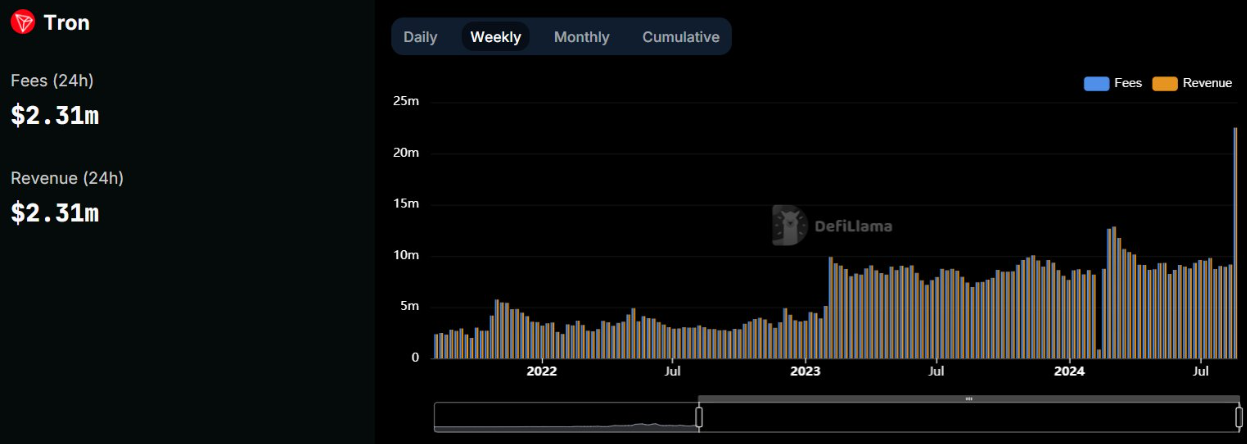The height and width of the screenshot is (444, 1247).
Task: Click the 2022 x-axis label
Action: tap(541, 372)
